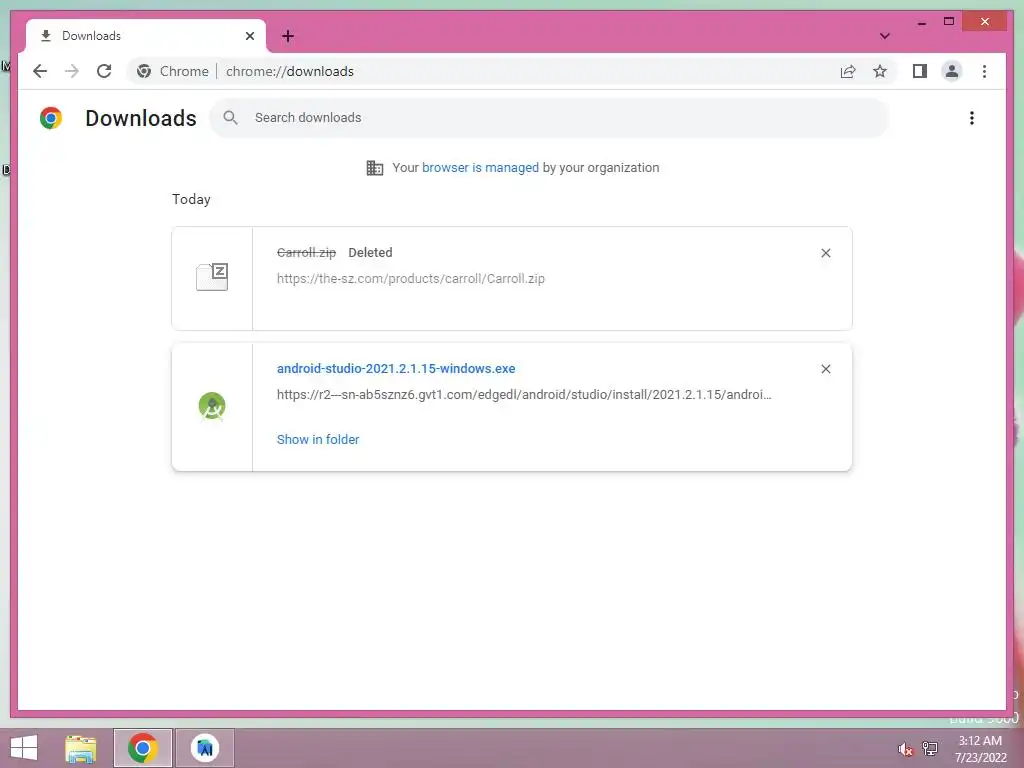1024x768 pixels.
Task: Open the side panel icon
Action: coord(920,71)
